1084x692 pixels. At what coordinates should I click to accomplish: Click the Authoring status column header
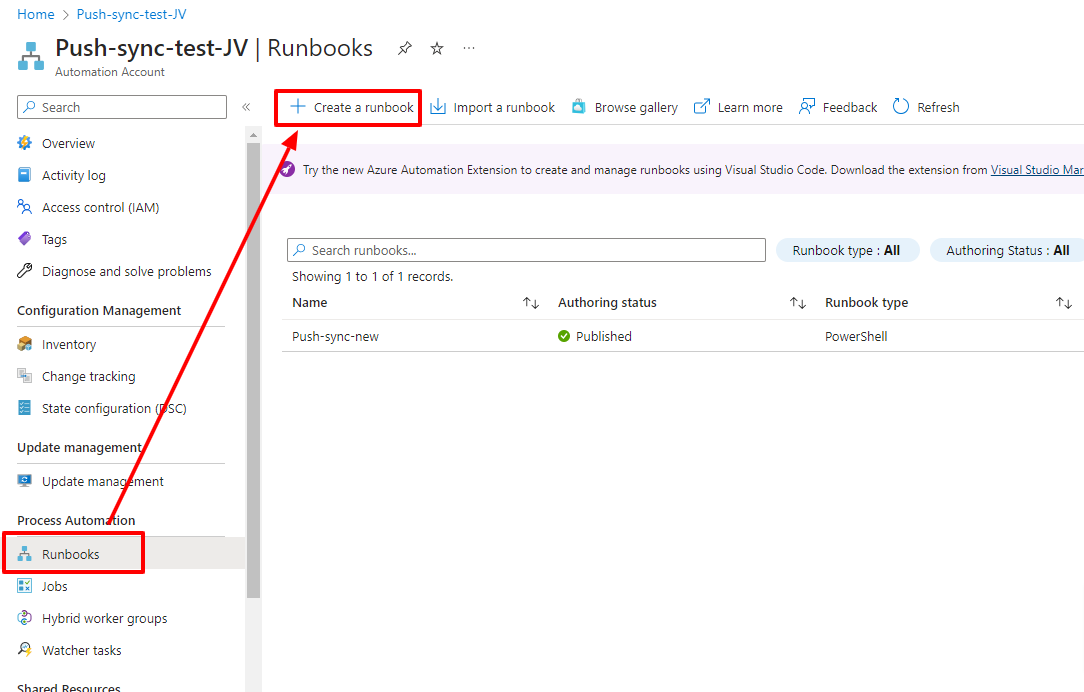pos(607,303)
